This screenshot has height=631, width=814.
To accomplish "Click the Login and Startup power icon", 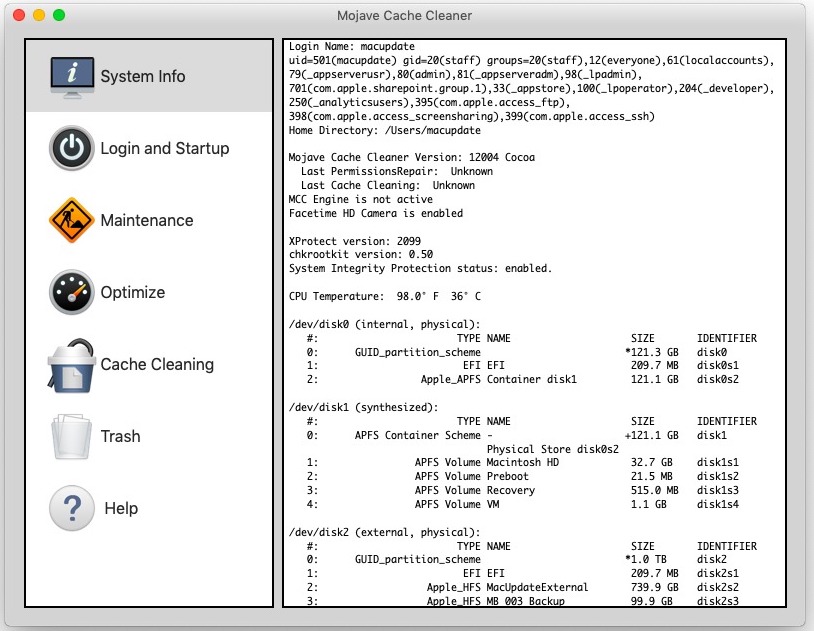I will tap(72, 148).
